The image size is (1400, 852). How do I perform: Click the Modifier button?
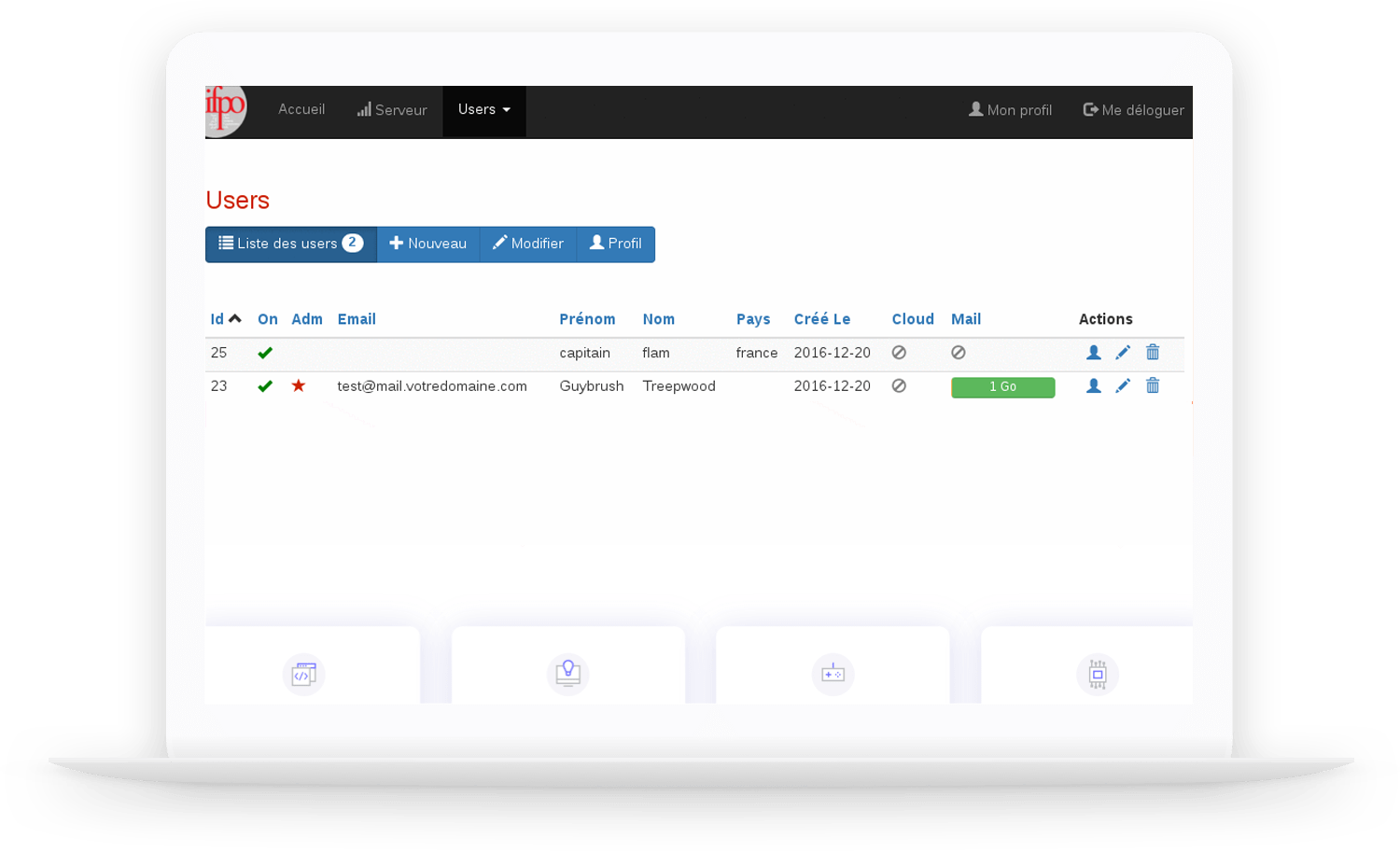pyautogui.click(x=528, y=244)
